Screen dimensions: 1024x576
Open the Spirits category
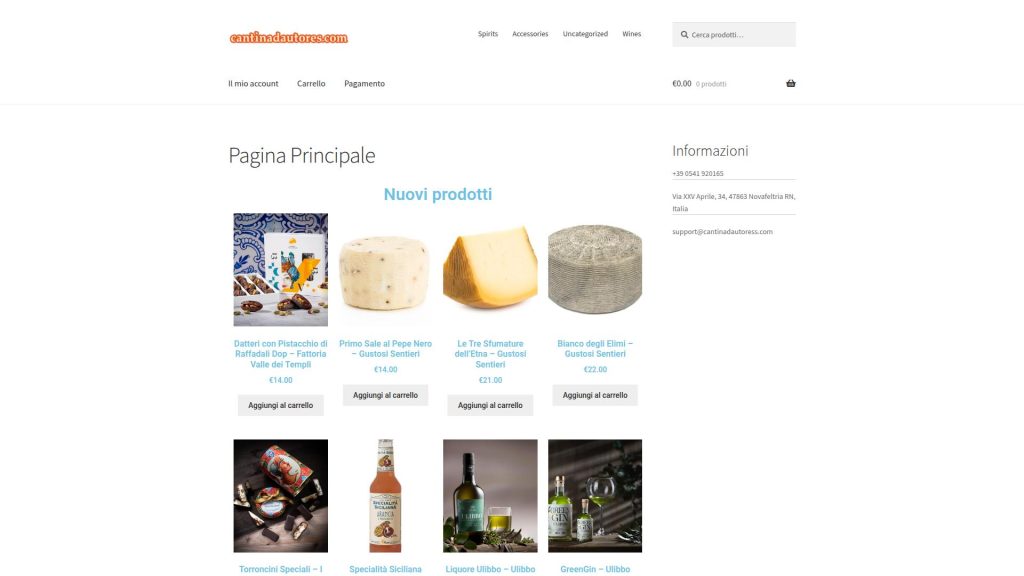pyautogui.click(x=488, y=34)
